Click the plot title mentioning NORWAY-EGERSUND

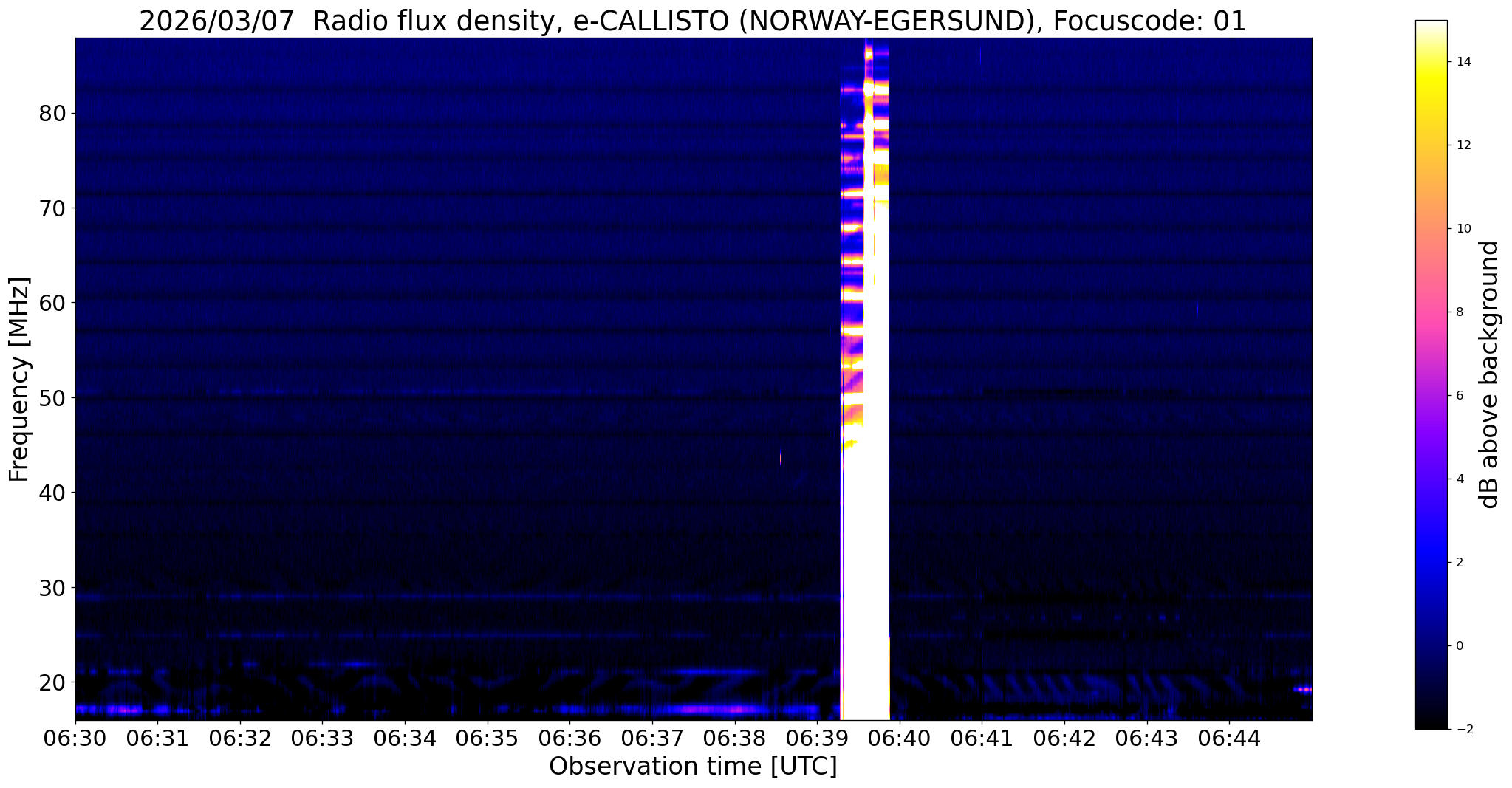692,21
